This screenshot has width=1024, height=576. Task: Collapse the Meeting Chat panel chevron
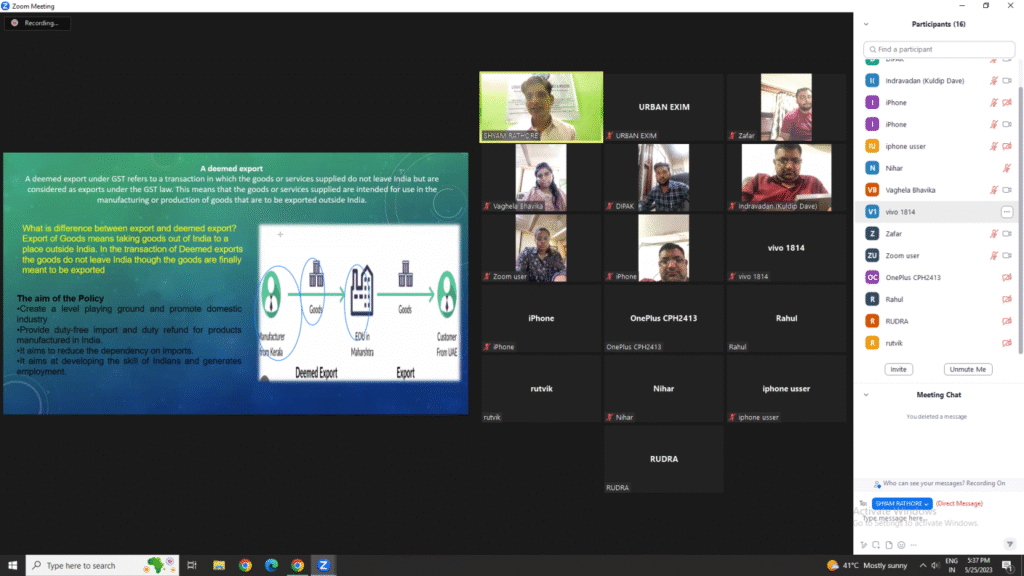click(x=866, y=395)
